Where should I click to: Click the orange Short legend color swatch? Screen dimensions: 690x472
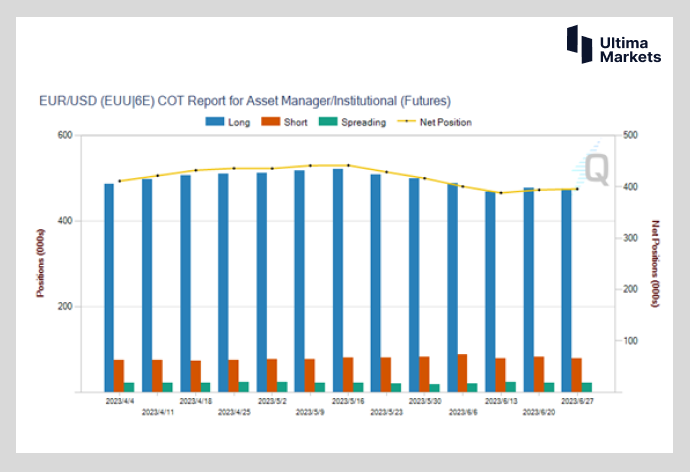coord(269,122)
